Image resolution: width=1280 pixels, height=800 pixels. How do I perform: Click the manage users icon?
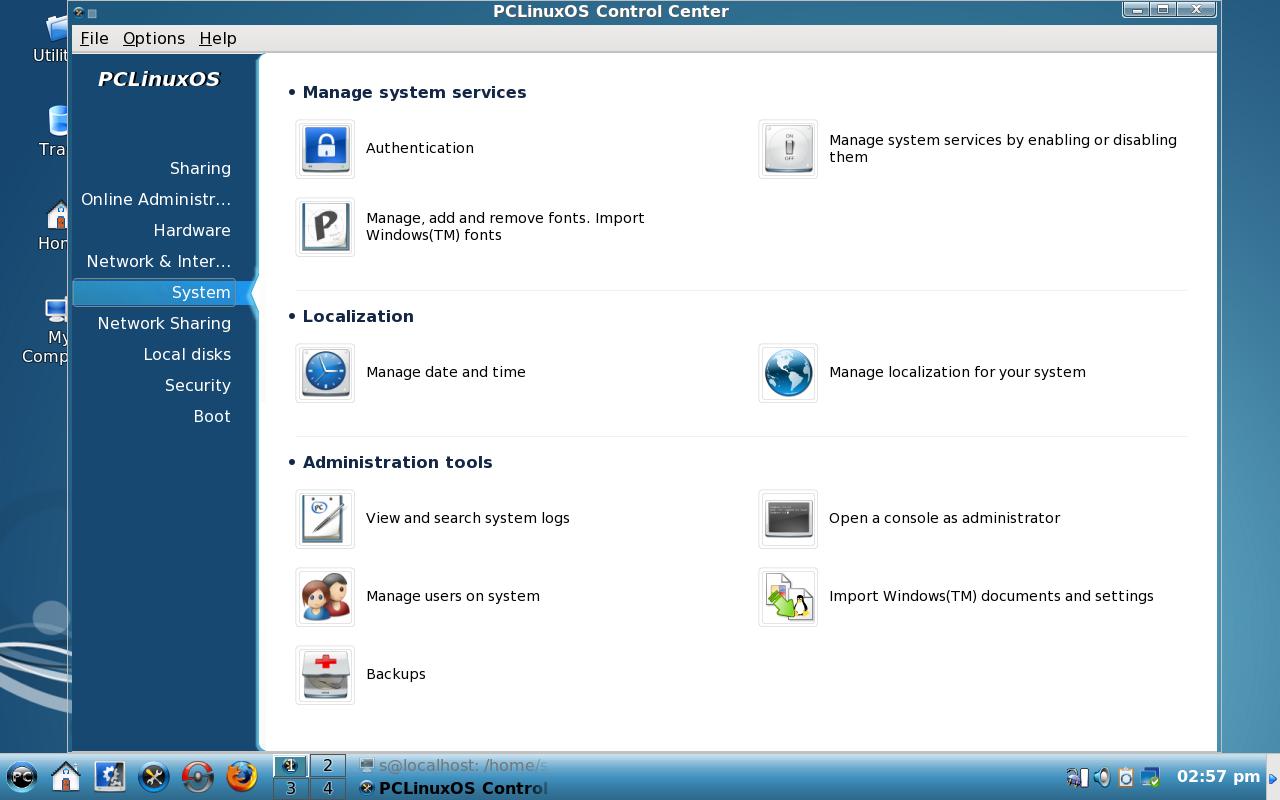click(325, 597)
